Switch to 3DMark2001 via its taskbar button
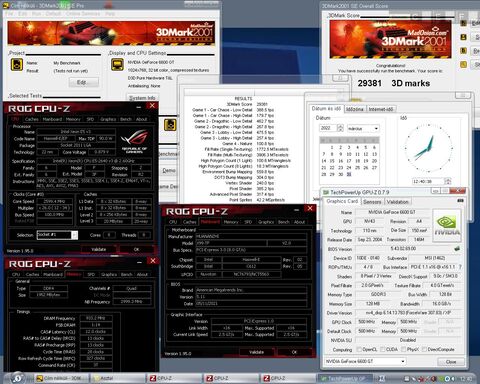Screen dimensions: 480x384 (x=62, y=378)
